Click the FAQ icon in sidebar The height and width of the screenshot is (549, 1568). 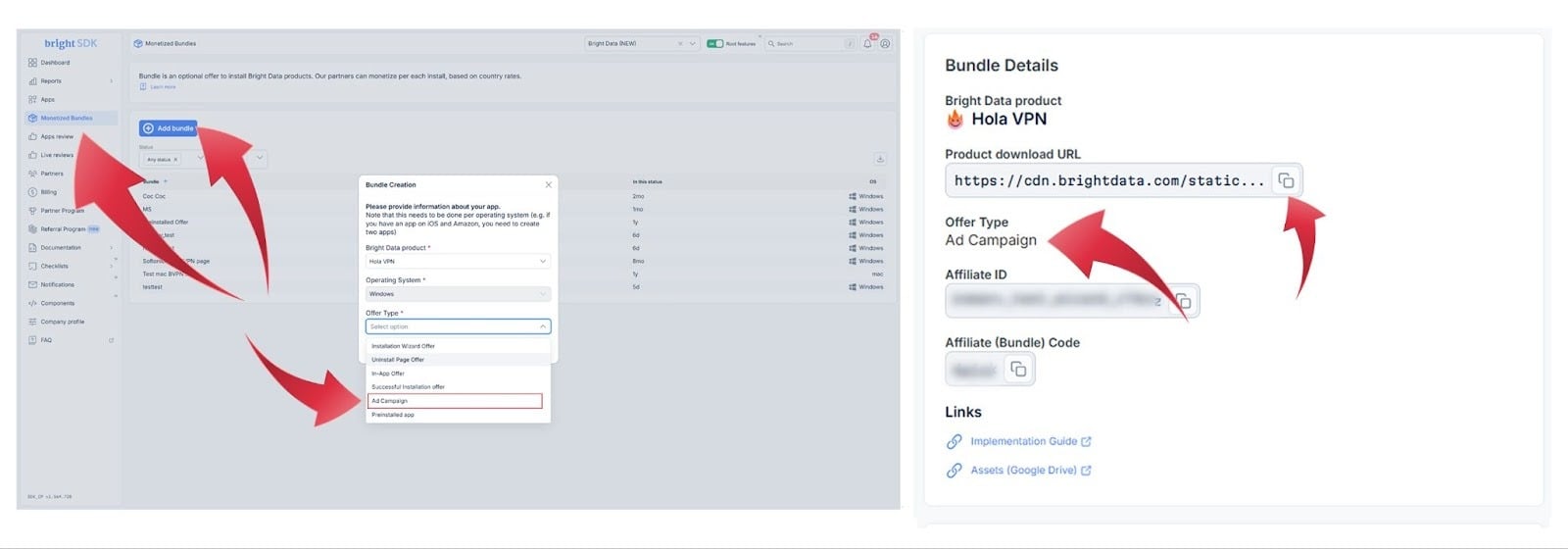32,340
